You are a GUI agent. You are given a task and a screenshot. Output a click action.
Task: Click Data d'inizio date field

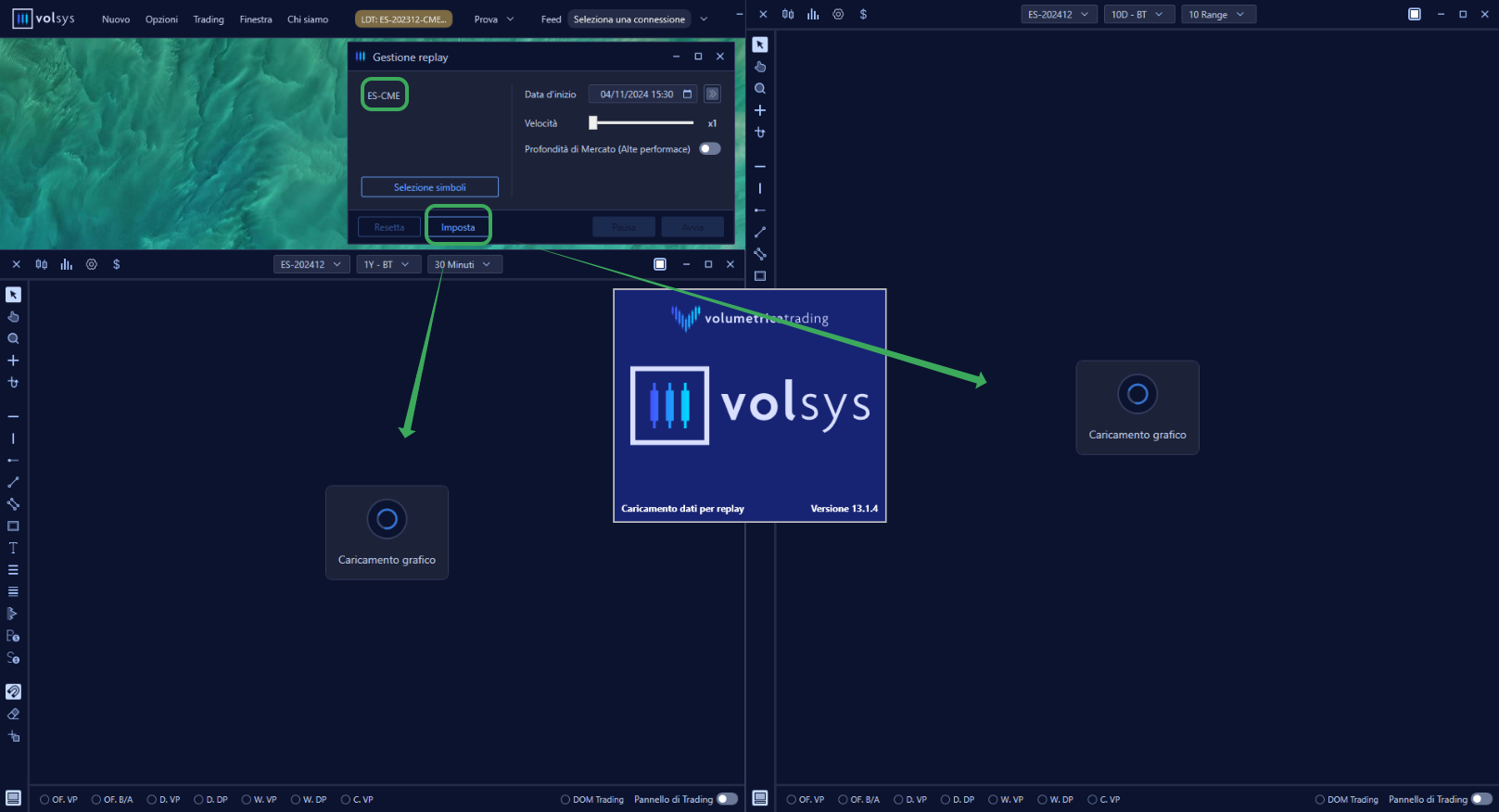[x=642, y=94]
